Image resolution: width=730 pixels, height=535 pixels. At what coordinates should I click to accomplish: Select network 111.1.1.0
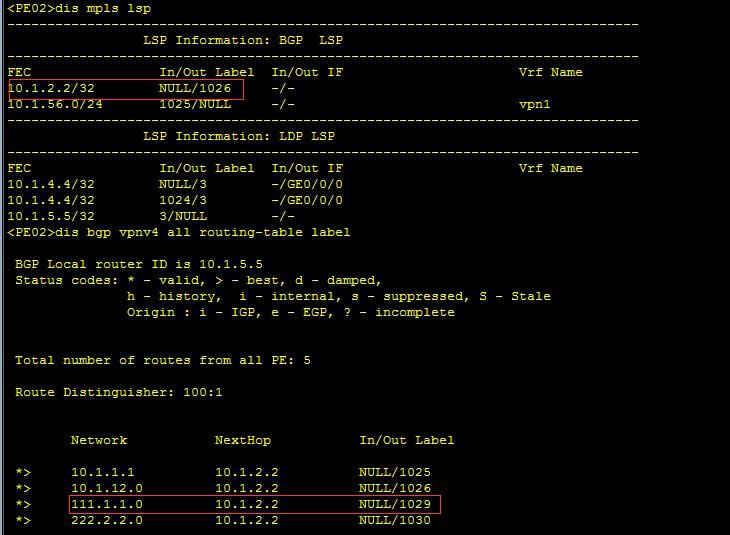pos(107,504)
